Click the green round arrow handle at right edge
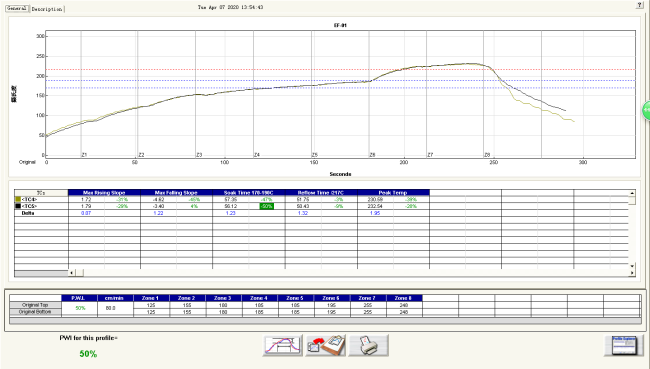Viewport: 650px width, 369px height. pyautogui.click(x=646, y=111)
